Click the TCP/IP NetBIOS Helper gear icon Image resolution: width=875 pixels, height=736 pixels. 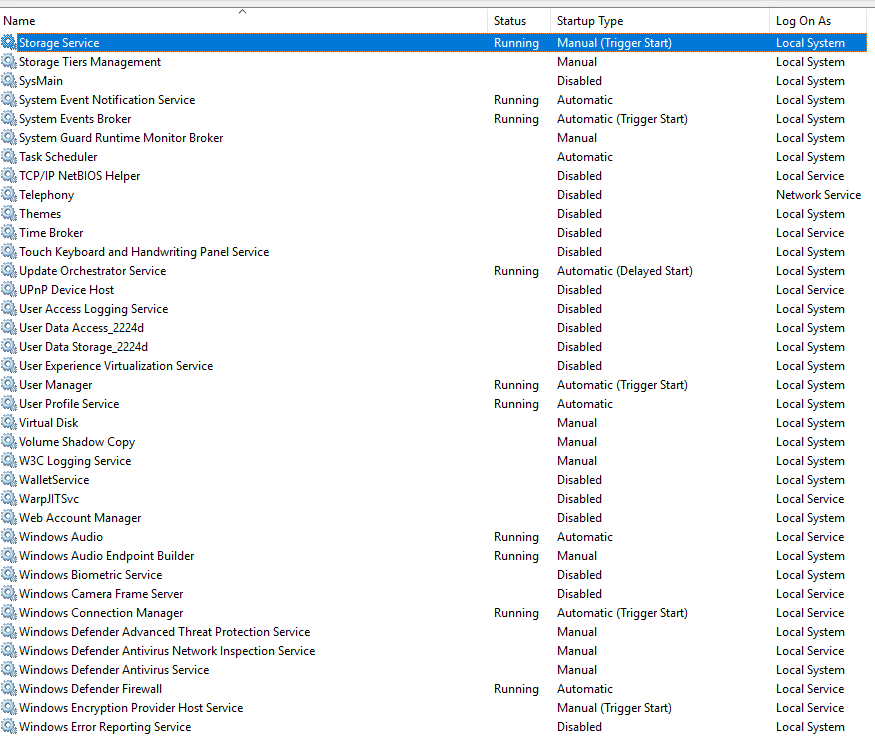(9, 175)
